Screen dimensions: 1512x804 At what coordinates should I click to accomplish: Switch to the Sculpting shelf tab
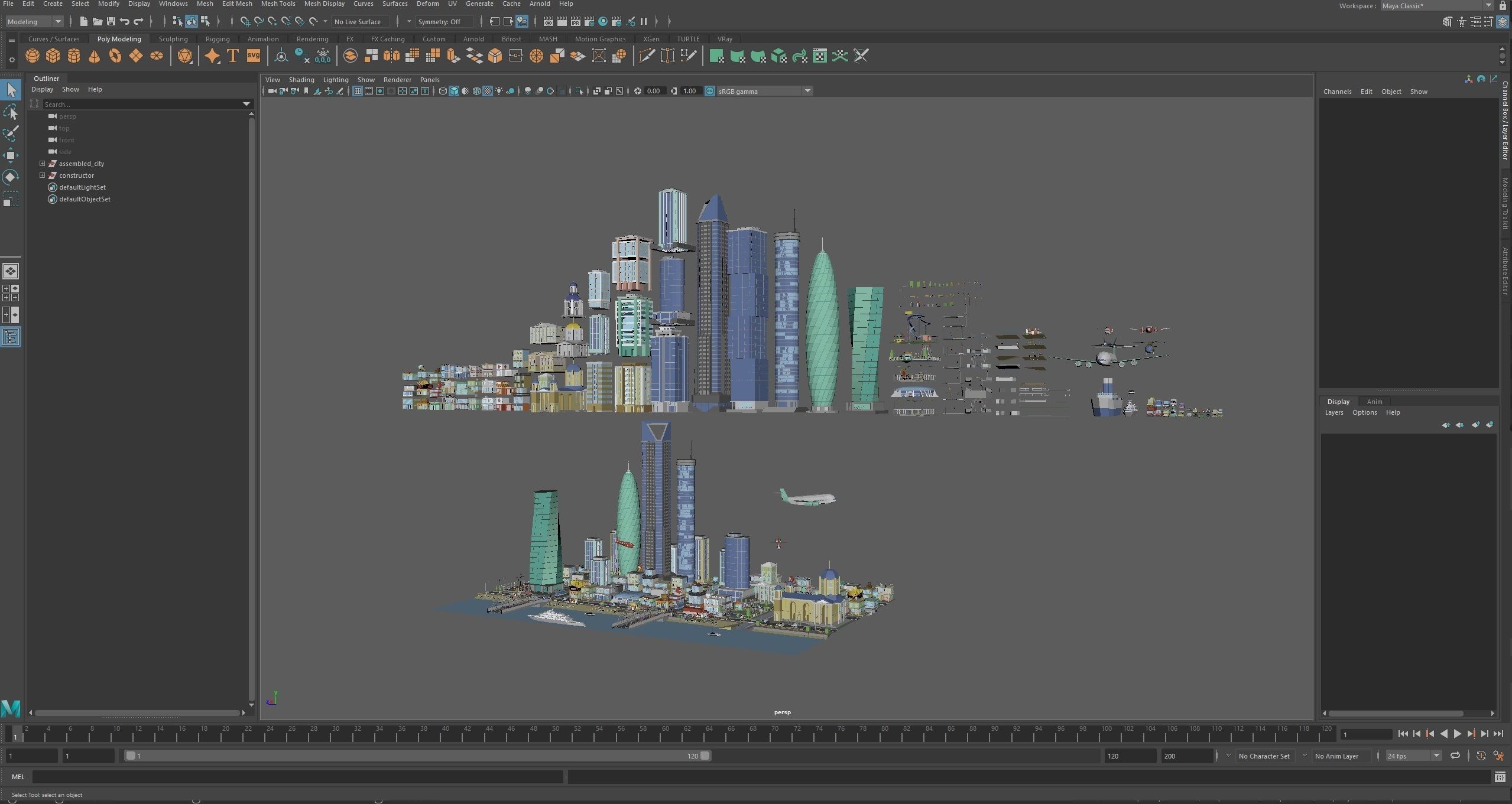pos(173,39)
